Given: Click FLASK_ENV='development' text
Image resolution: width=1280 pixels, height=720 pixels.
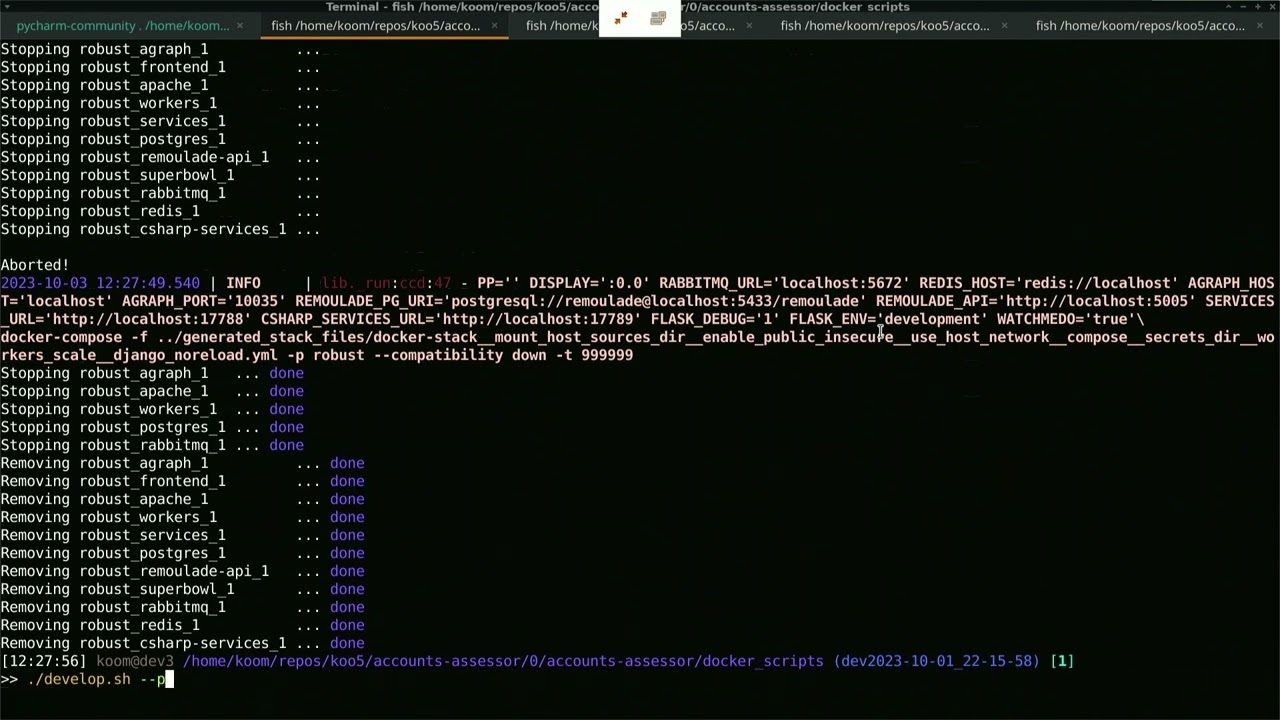Looking at the screenshot, I should 888,319.
